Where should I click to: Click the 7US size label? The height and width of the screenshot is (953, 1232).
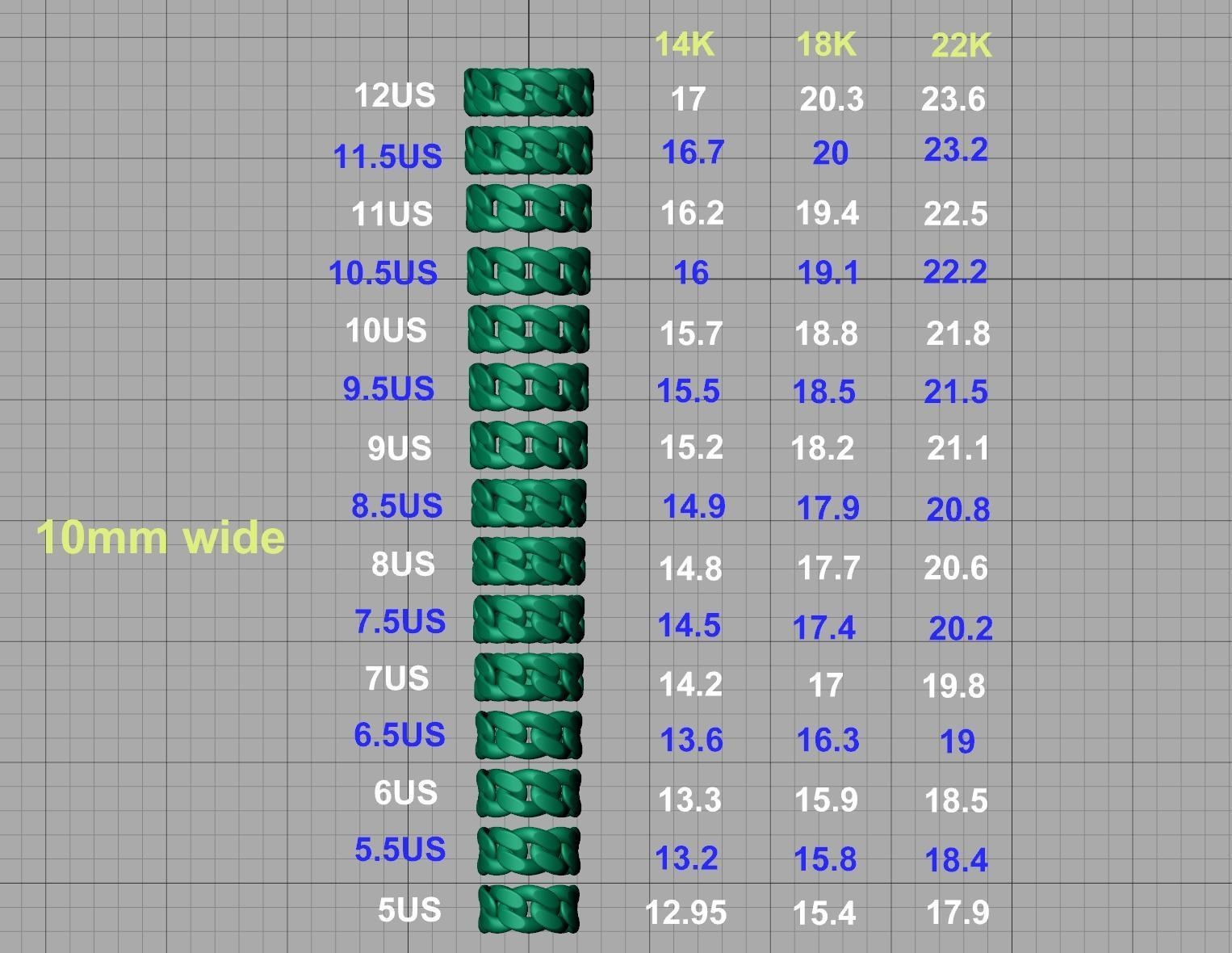click(396, 678)
